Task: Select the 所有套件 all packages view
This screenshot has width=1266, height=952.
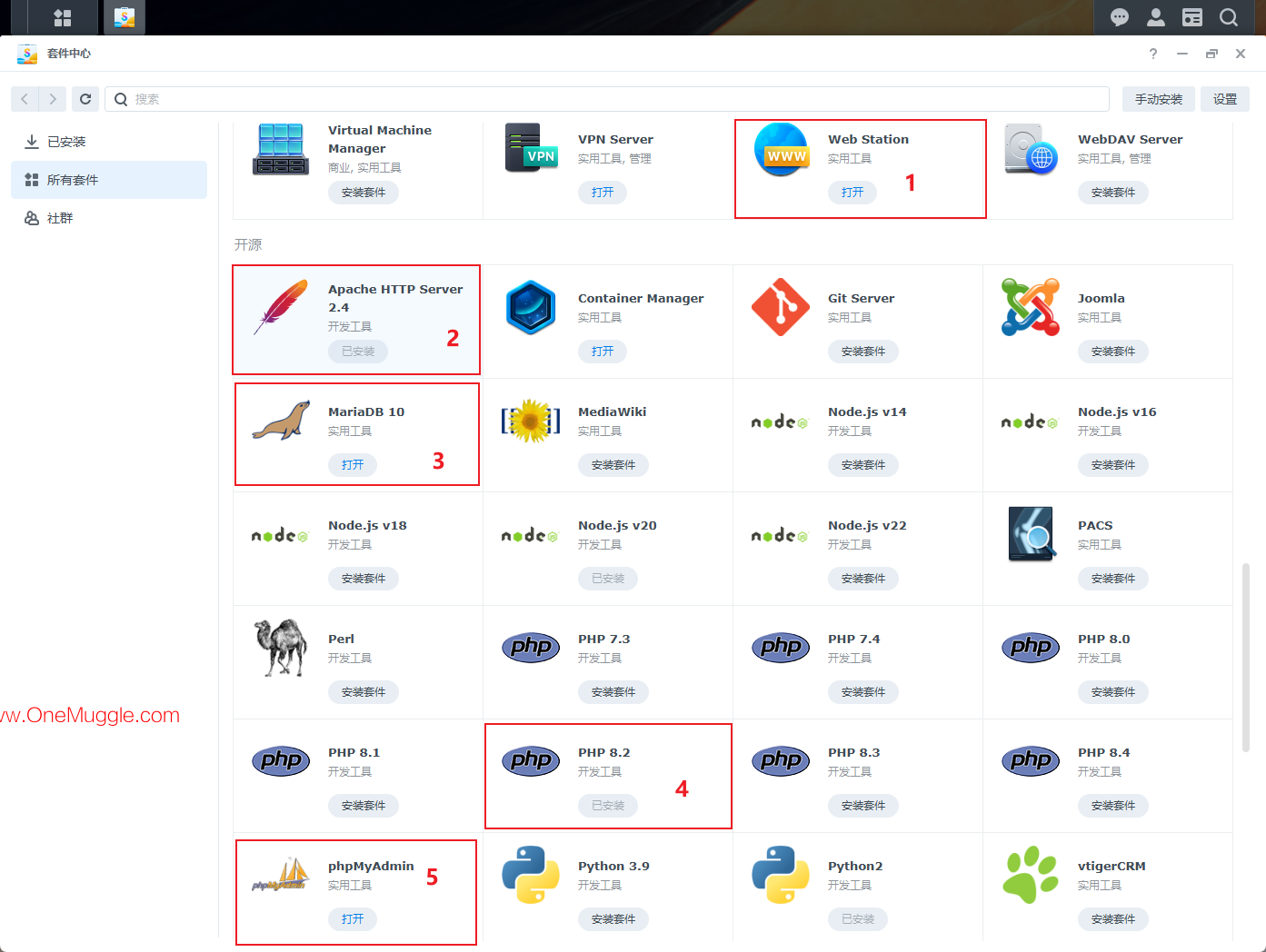Action: (x=109, y=180)
